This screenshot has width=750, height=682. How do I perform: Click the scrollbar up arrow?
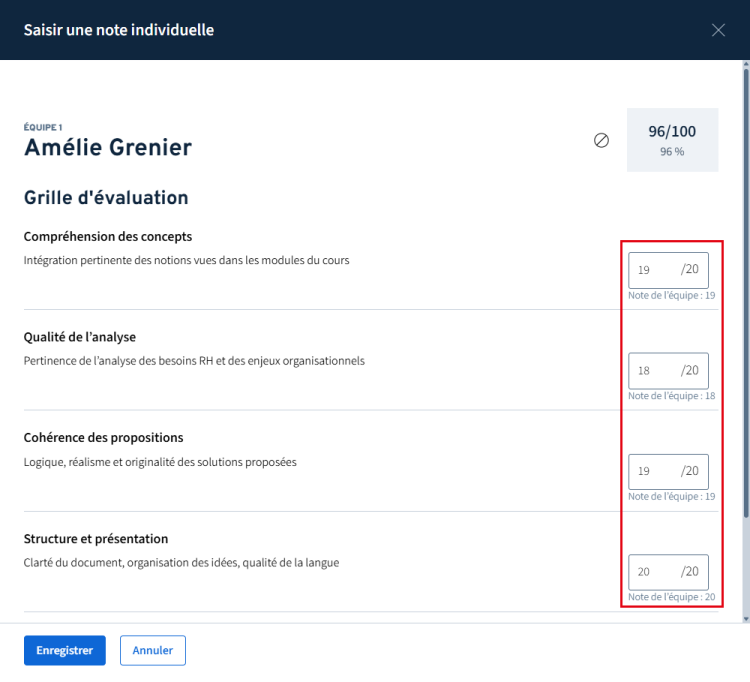[744, 67]
